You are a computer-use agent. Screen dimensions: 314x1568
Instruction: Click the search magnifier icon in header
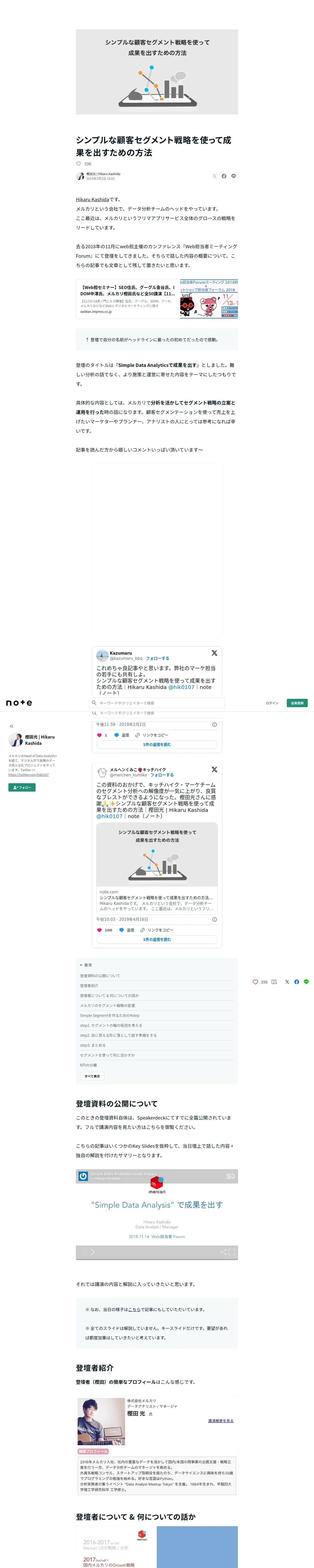point(94,702)
